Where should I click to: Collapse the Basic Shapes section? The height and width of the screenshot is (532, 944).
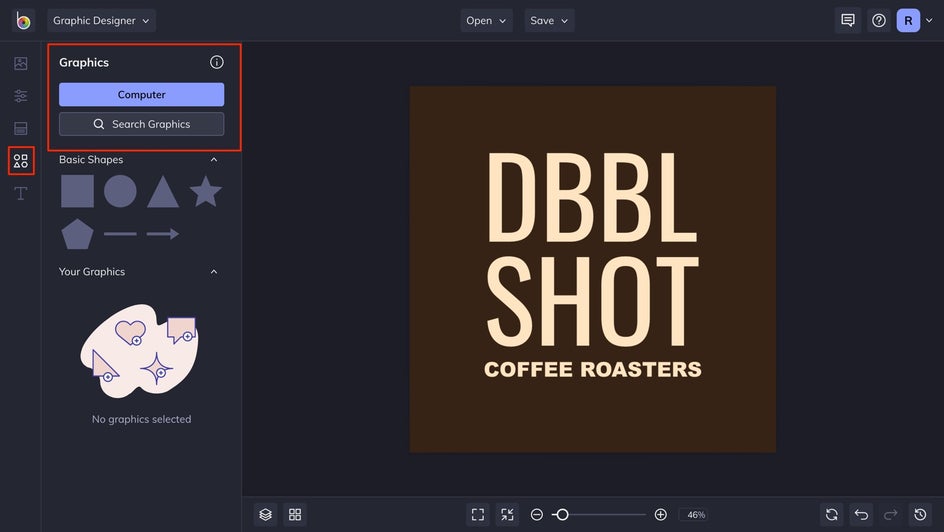pos(214,159)
